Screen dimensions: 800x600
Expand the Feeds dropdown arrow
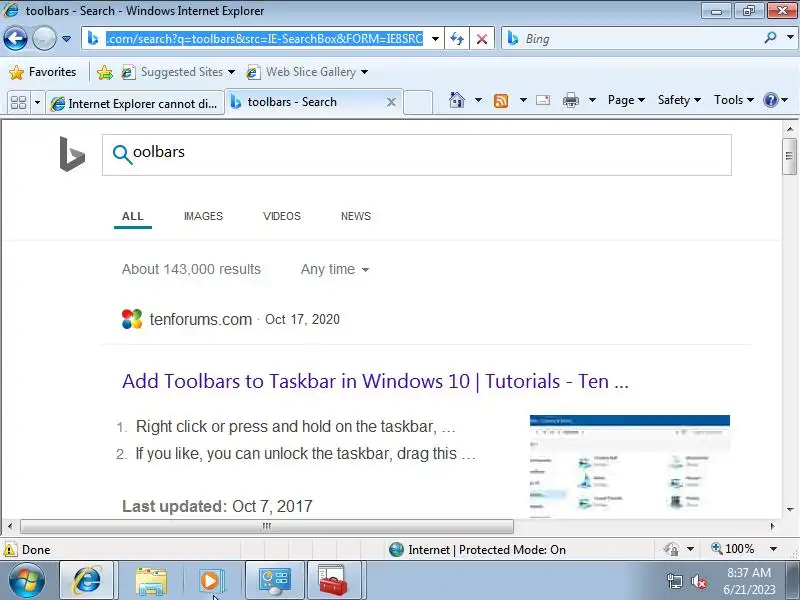(x=523, y=100)
